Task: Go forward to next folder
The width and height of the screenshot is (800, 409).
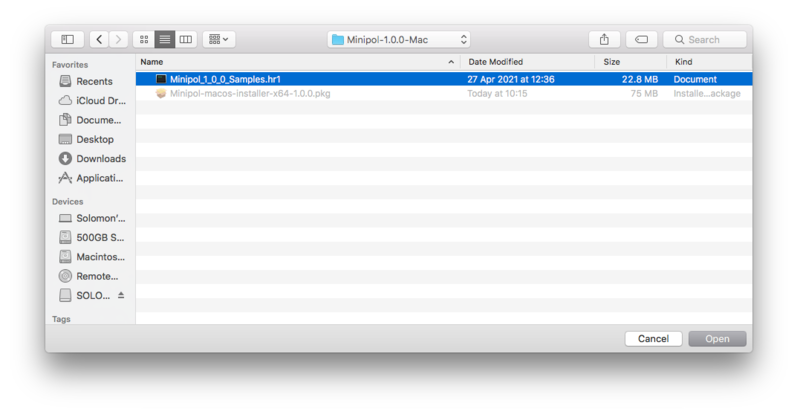Action: [x=118, y=39]
